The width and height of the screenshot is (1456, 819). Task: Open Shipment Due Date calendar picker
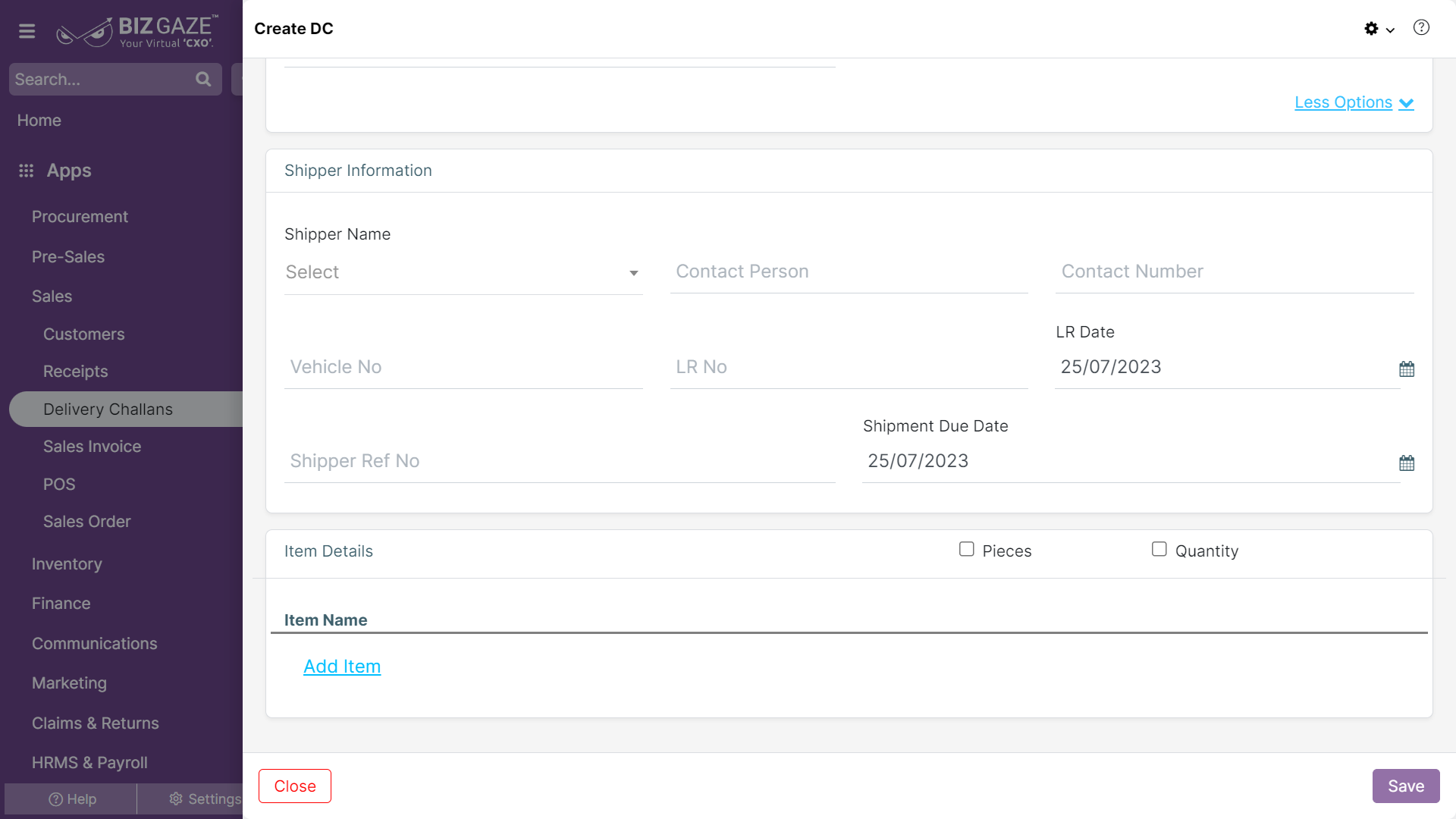pos(1407,463)
